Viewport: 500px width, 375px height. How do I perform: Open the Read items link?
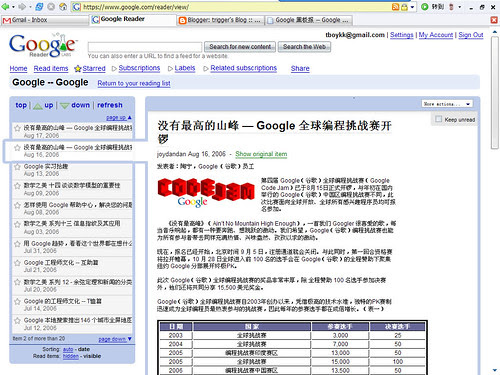pyautogui.click(x=51, y=68)
